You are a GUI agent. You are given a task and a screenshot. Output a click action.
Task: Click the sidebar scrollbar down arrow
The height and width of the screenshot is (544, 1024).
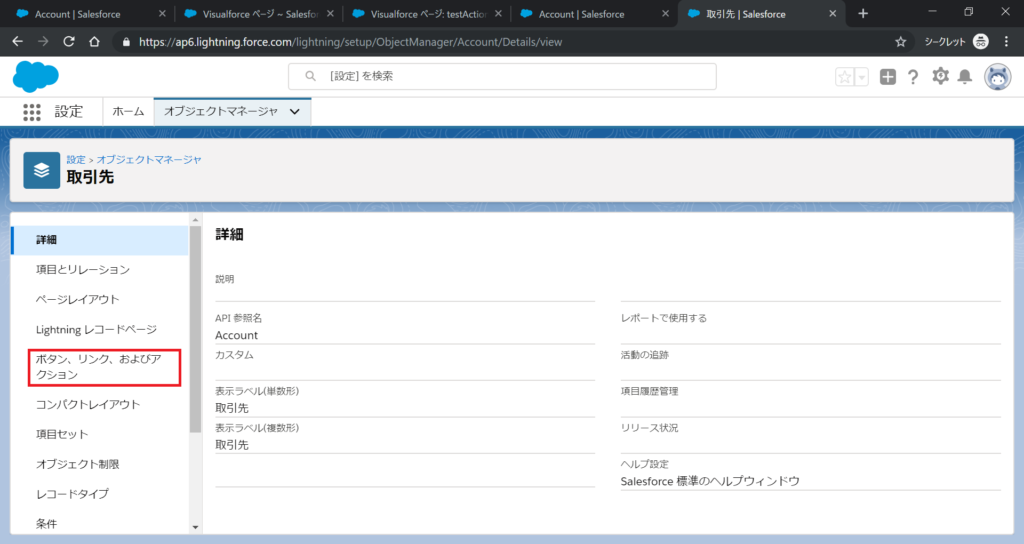[x=195, y=527]
